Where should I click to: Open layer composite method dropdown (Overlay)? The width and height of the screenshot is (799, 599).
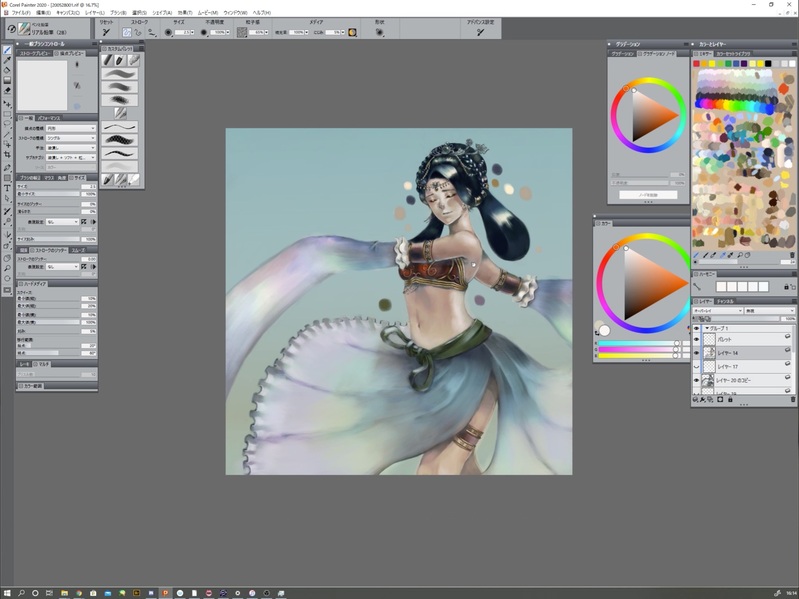pyautogui.click(x=717, y=311)
